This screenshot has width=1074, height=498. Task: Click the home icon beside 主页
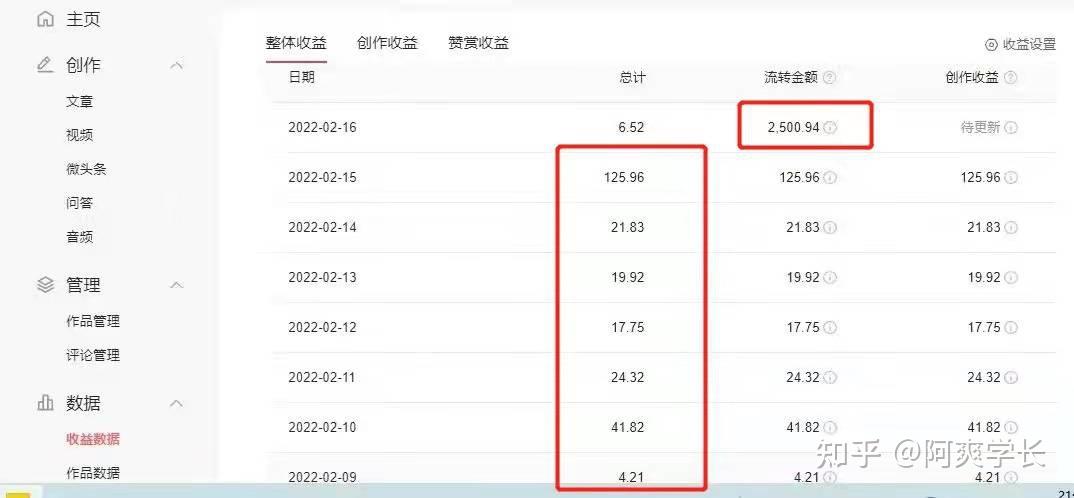pos(45,19)
